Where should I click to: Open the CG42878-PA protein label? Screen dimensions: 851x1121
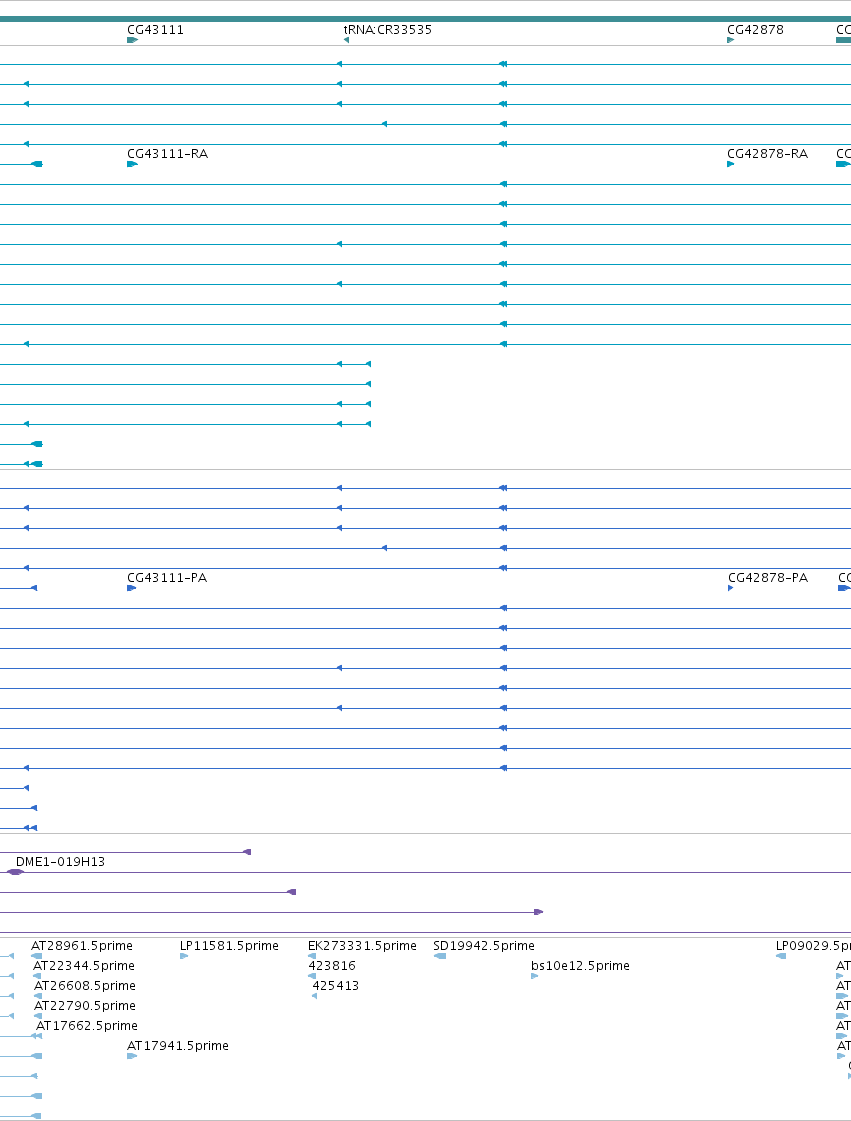(x=768, y=578)
